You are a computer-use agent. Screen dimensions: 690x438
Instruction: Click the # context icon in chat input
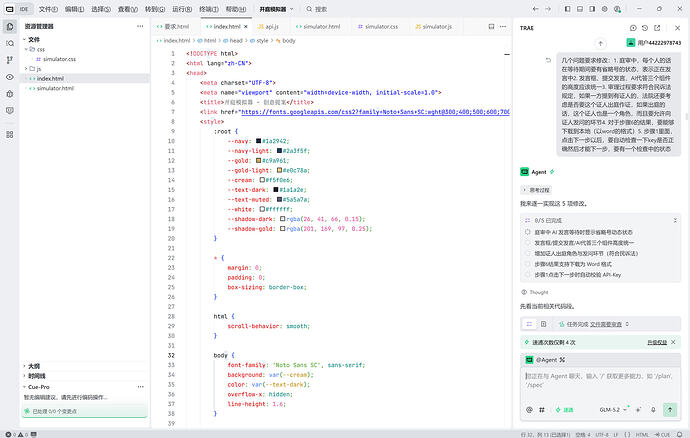pos(542,410)
